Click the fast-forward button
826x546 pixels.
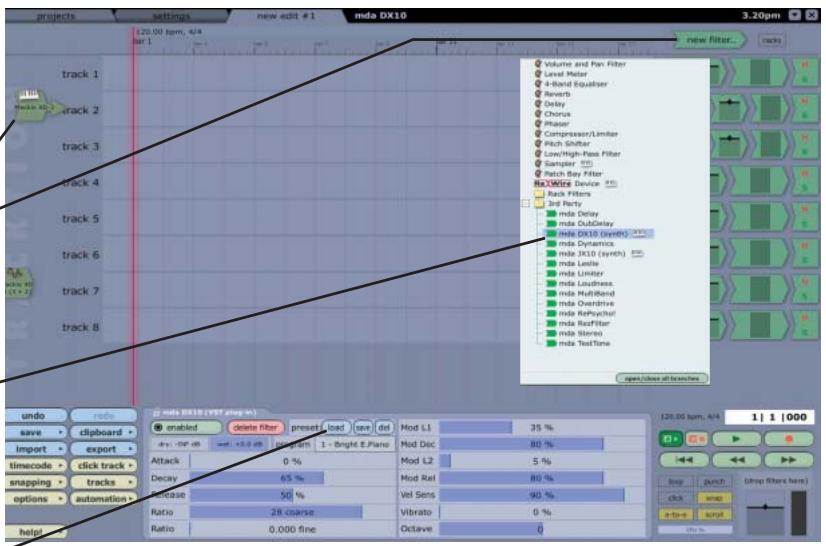[789, 460]
